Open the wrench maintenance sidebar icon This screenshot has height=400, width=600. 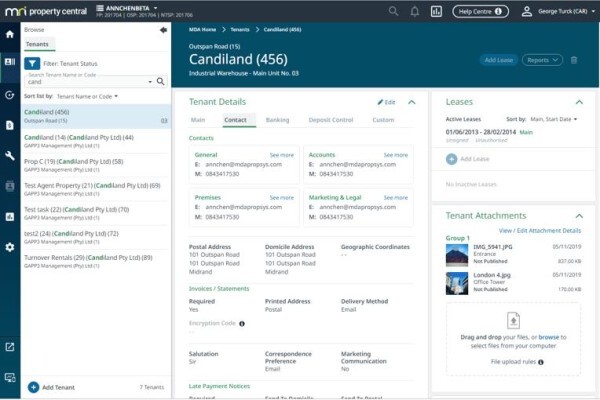pos(10,155)
